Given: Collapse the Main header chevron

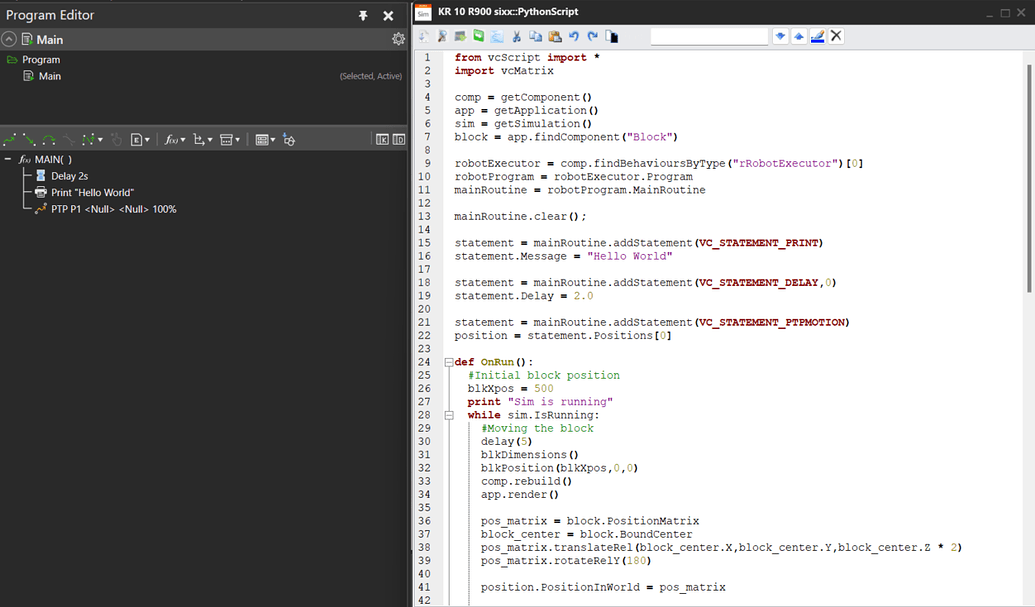Looking at the screenshot, I should point(9,39).
